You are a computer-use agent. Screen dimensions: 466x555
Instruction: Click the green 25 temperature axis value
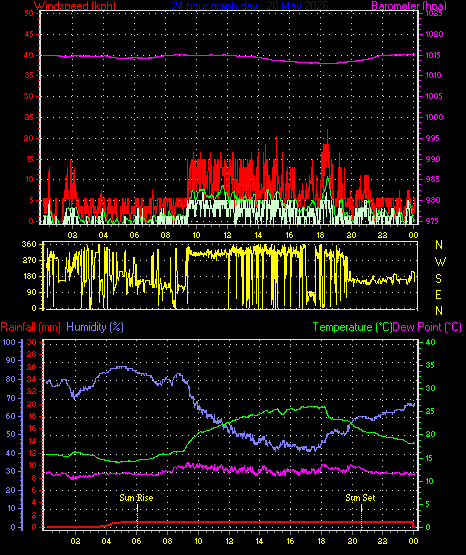point(430,411)
